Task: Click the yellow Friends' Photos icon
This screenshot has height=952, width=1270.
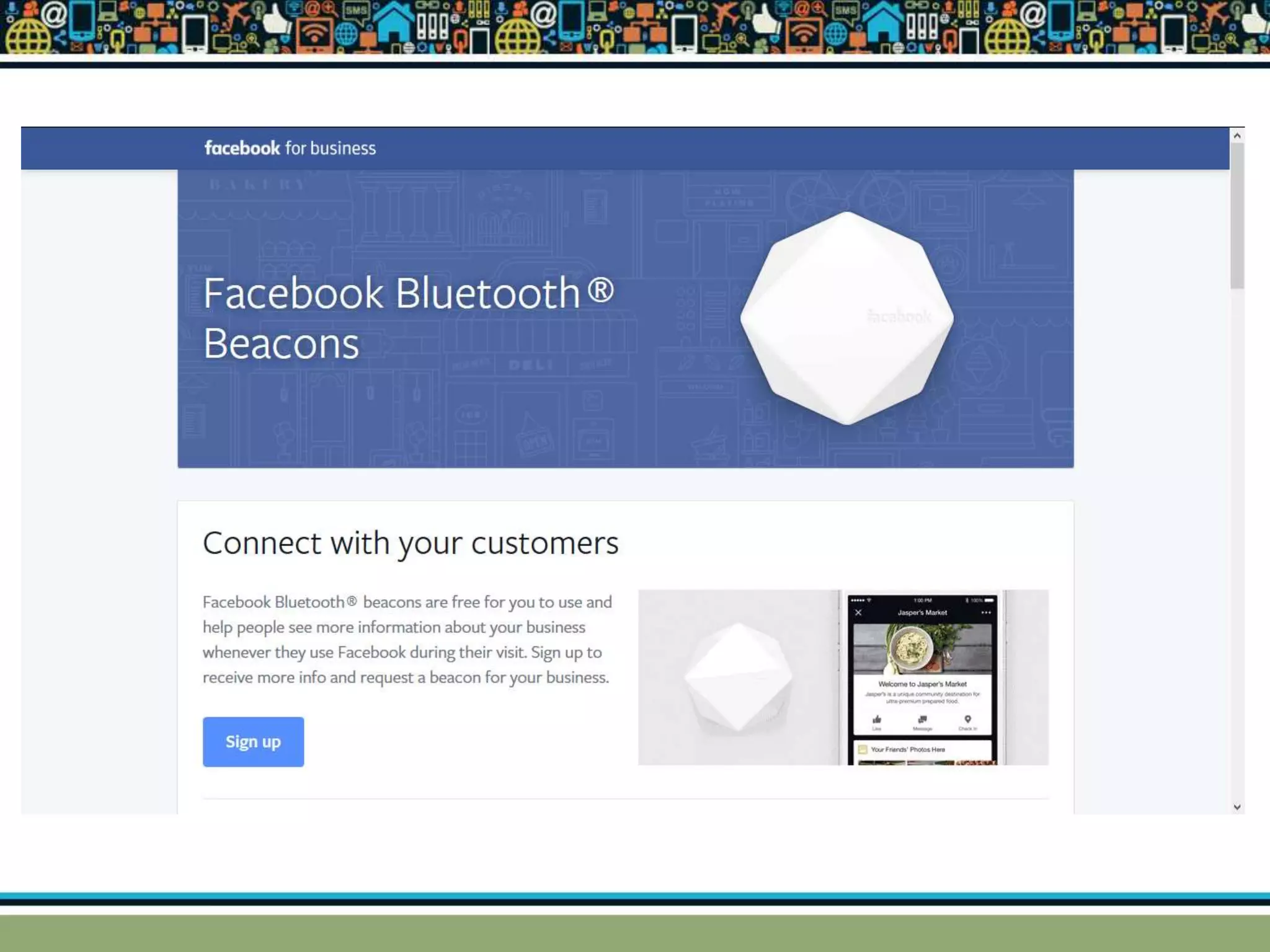Action: coord(862,749)
